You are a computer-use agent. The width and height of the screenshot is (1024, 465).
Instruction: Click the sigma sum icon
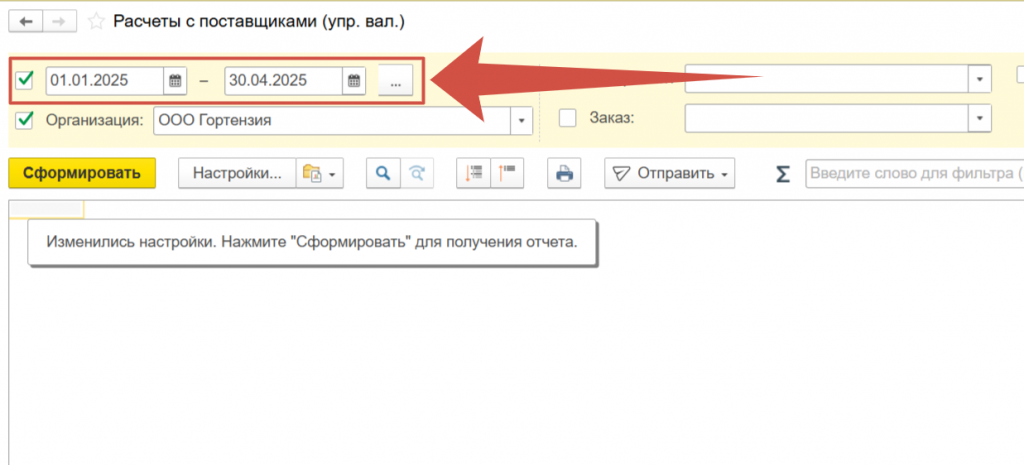tap(783, 174)
